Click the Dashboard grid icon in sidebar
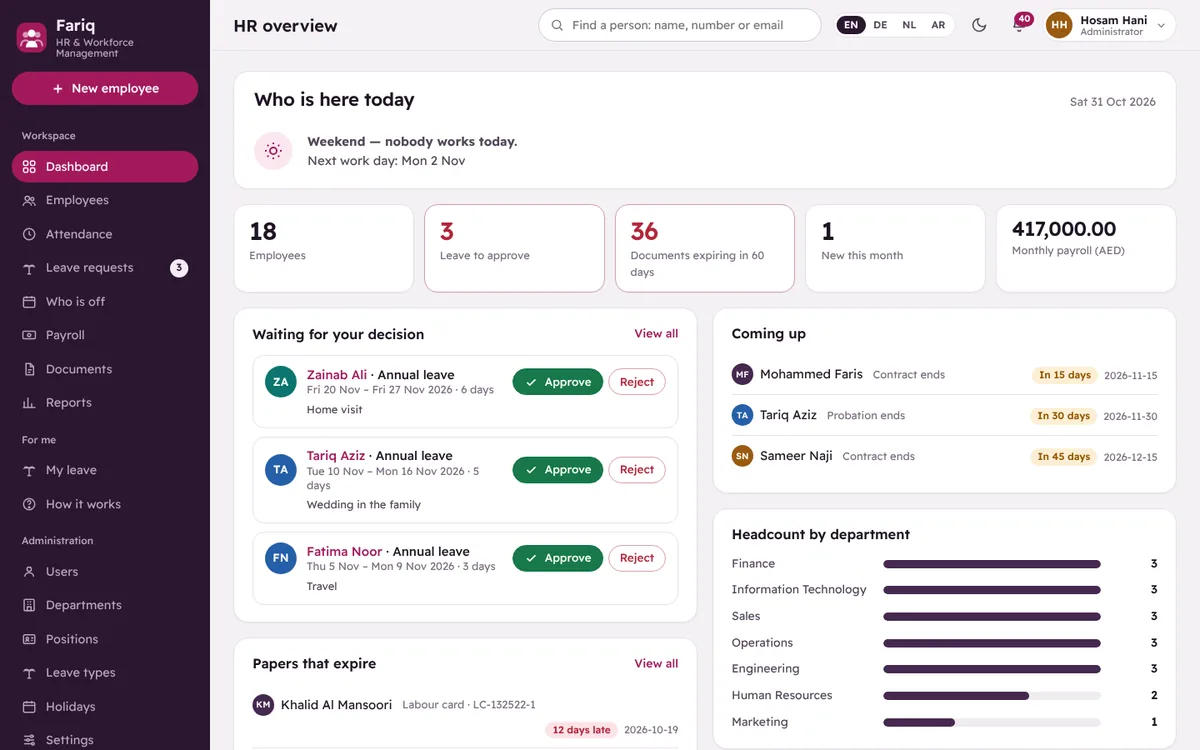The image size is (1200, 750). 29,167
